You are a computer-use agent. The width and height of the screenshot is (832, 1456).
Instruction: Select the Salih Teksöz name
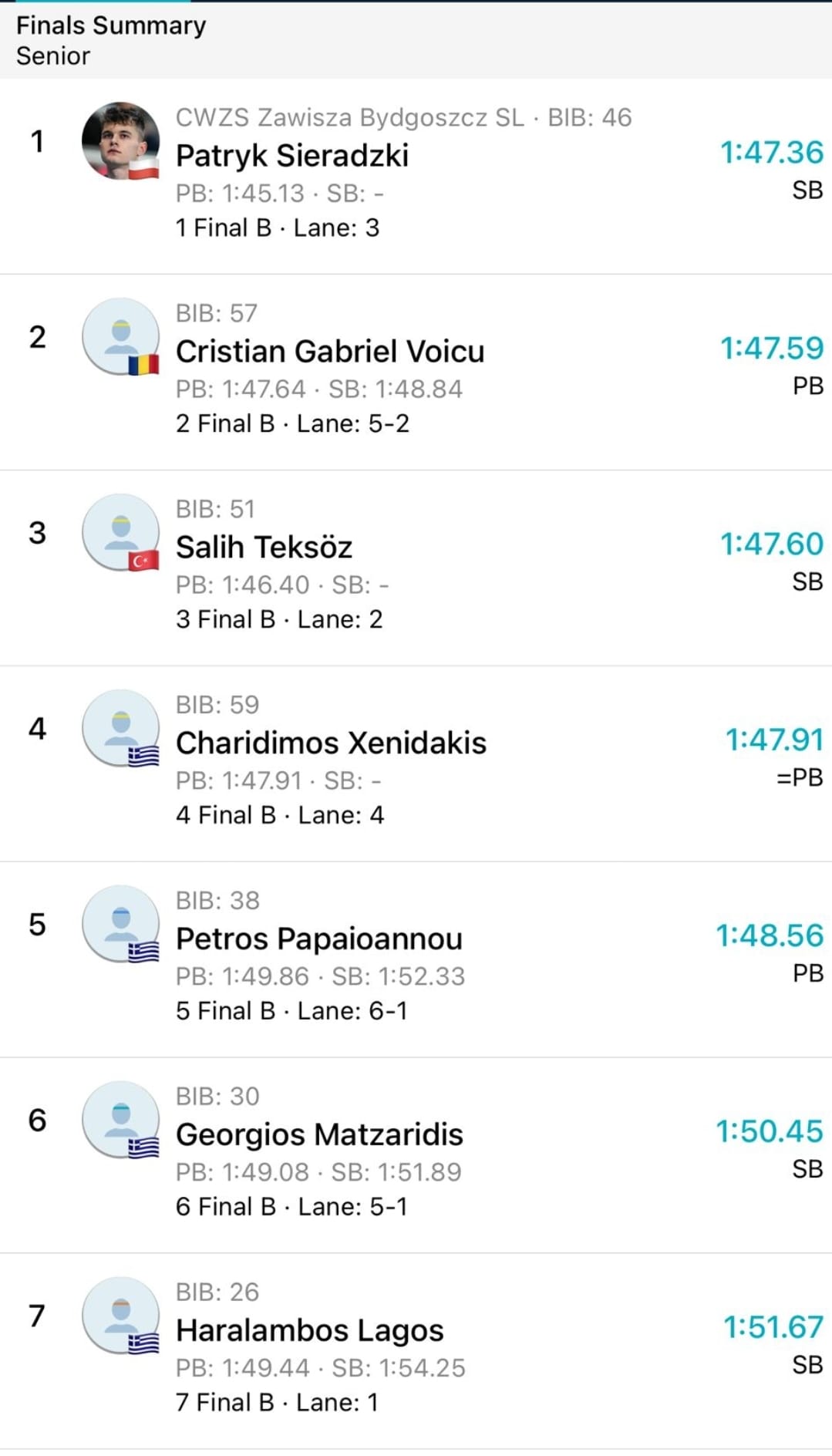[x=264, y=548]
